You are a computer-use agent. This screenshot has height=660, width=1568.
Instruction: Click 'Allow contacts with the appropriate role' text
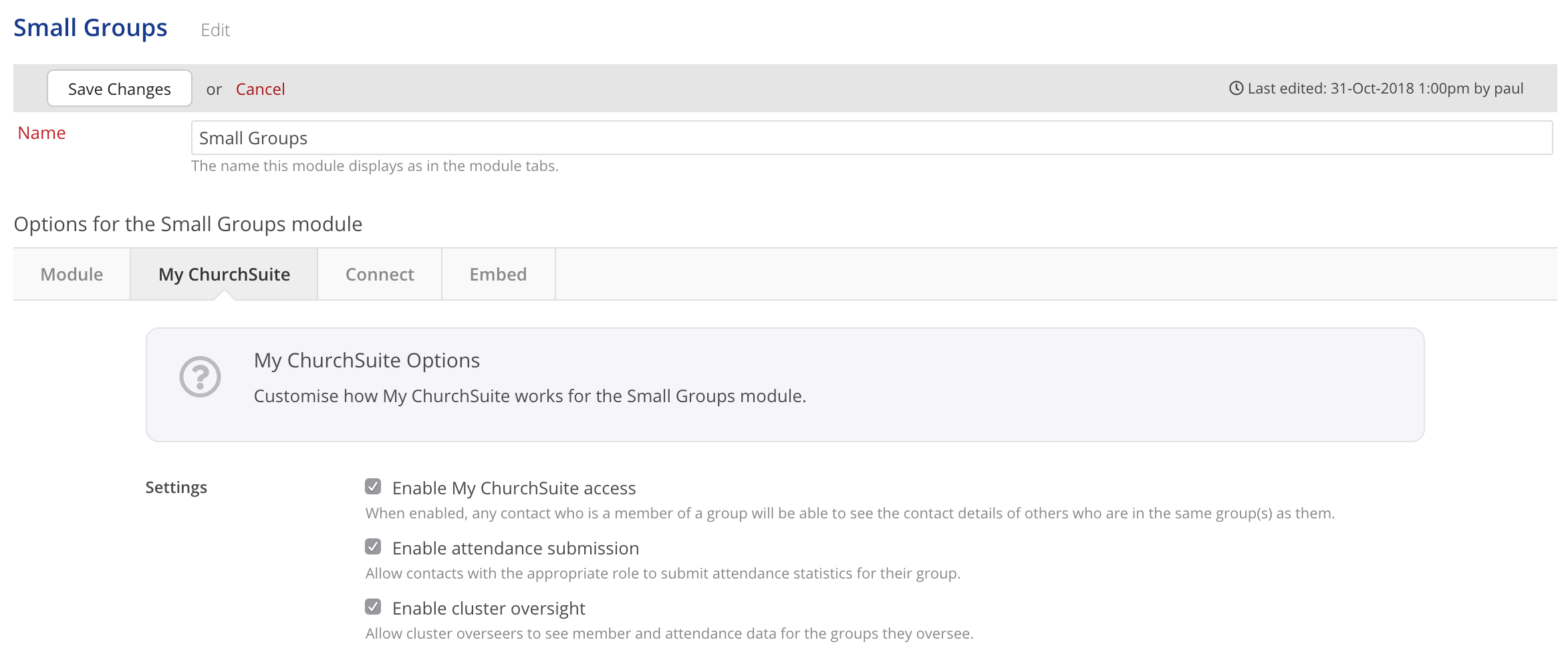pyautogui.click(x=662, y=573)
